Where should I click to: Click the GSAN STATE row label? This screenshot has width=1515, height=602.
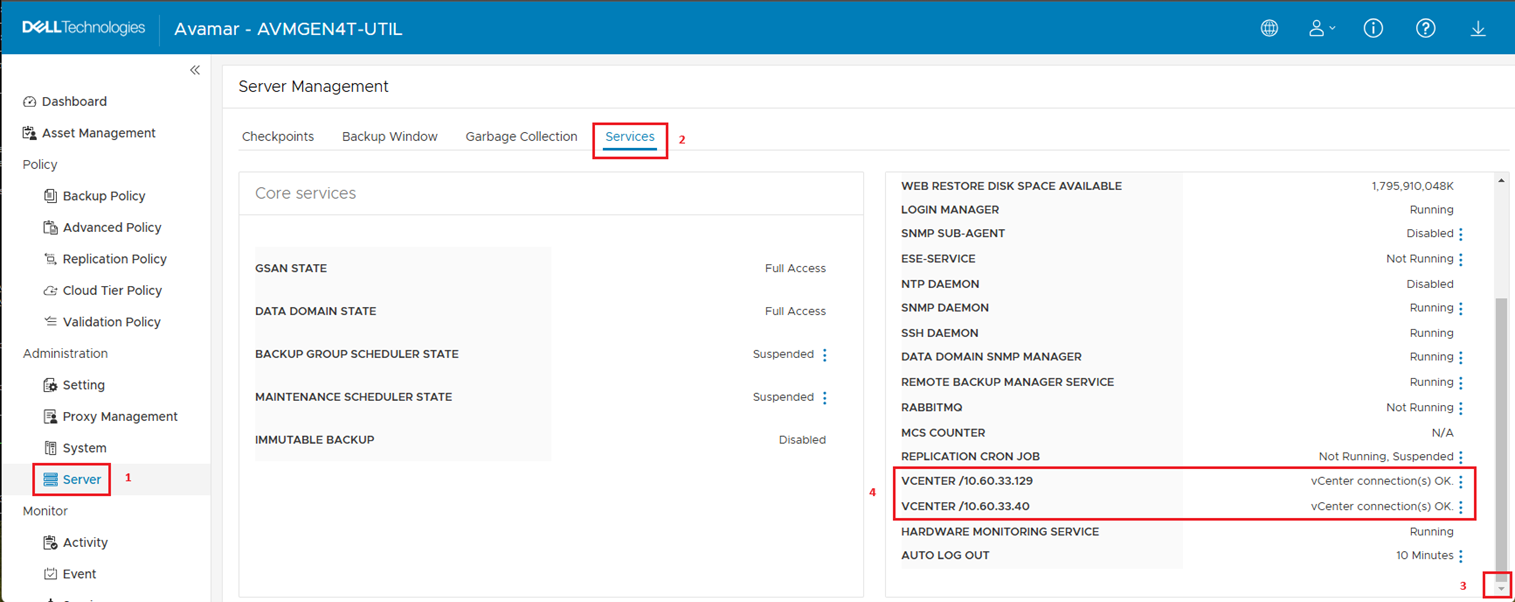[291, 268]
